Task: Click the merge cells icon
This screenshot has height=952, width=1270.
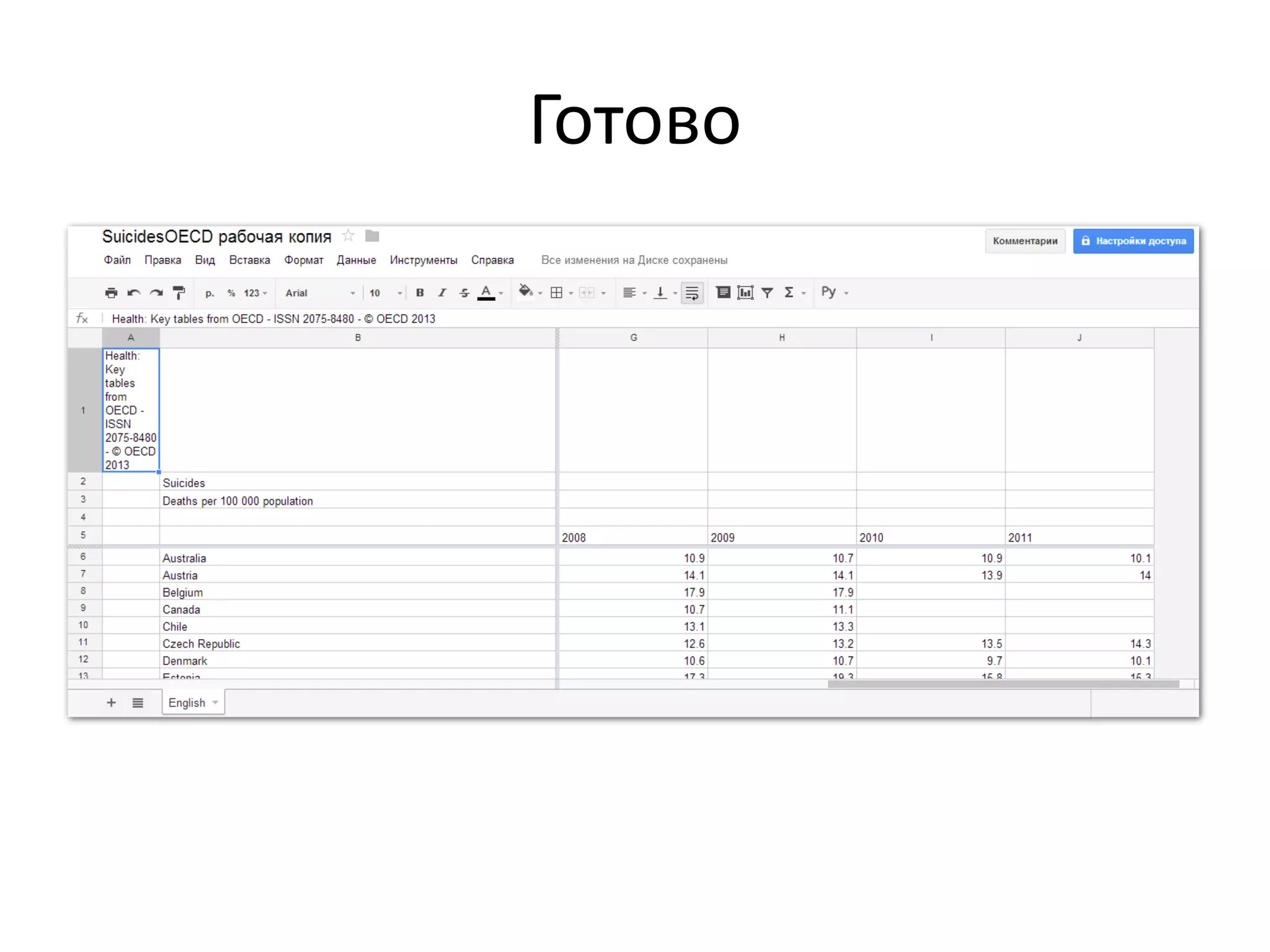Action: tap(587, 293)
